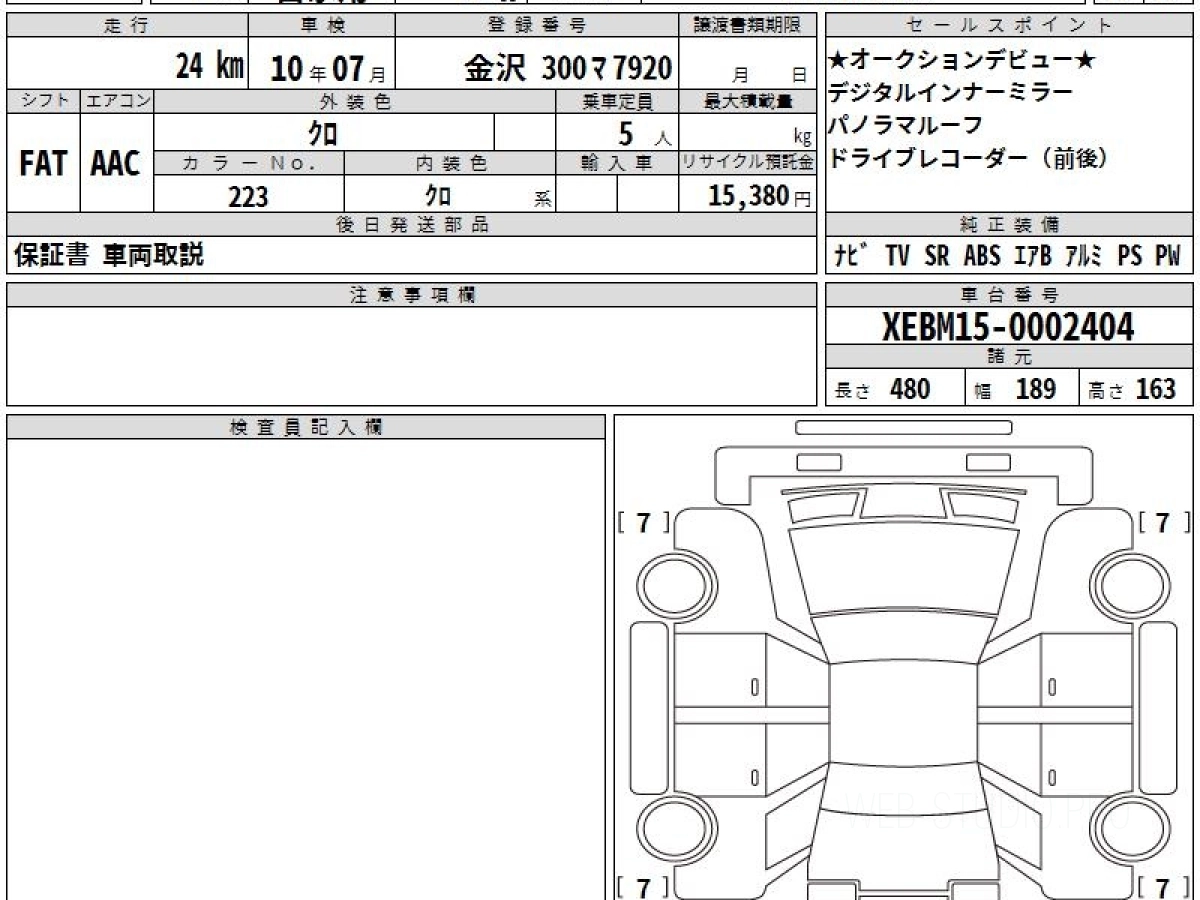
Task: Select exterior color value クロ
Action: 322,133
